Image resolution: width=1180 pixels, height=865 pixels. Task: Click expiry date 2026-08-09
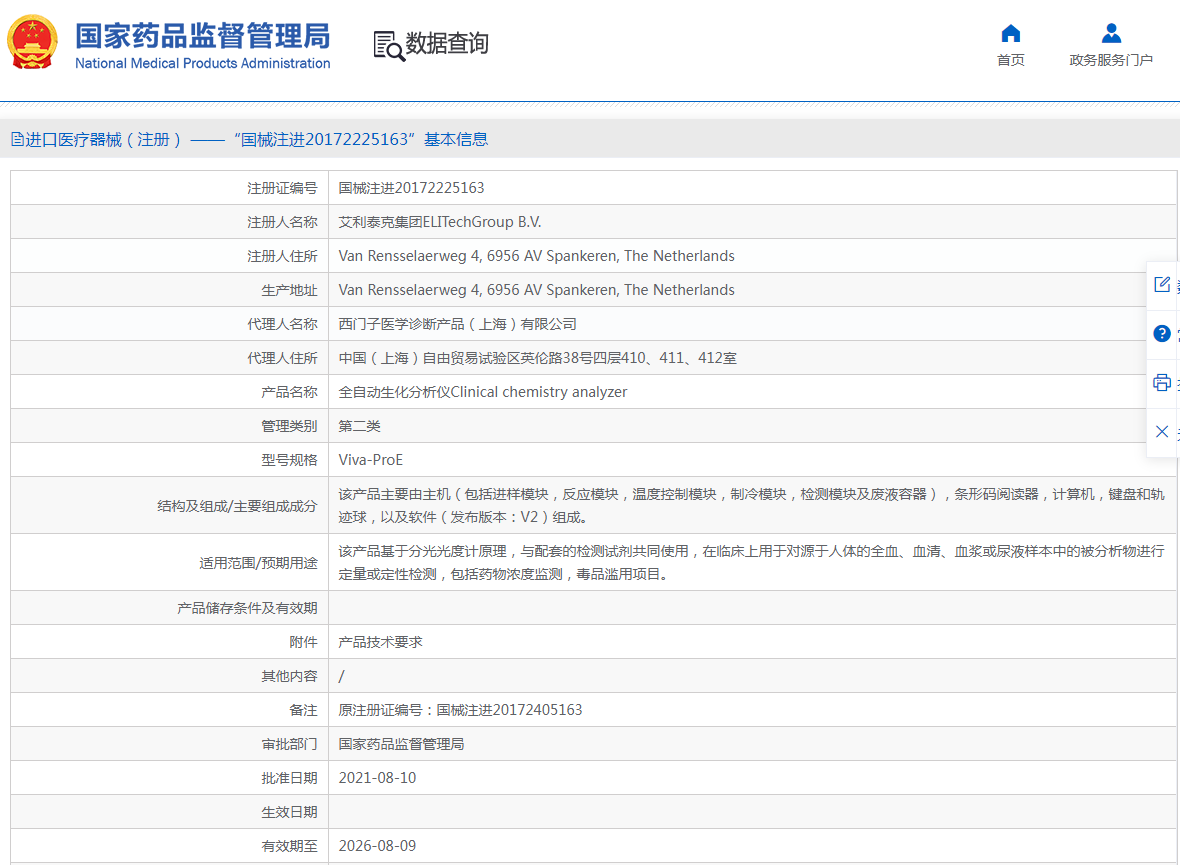click(x=377, y=846)
